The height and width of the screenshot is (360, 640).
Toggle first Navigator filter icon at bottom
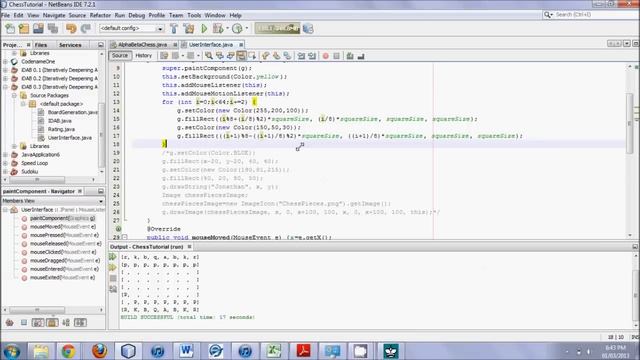[x=10, y=322]
